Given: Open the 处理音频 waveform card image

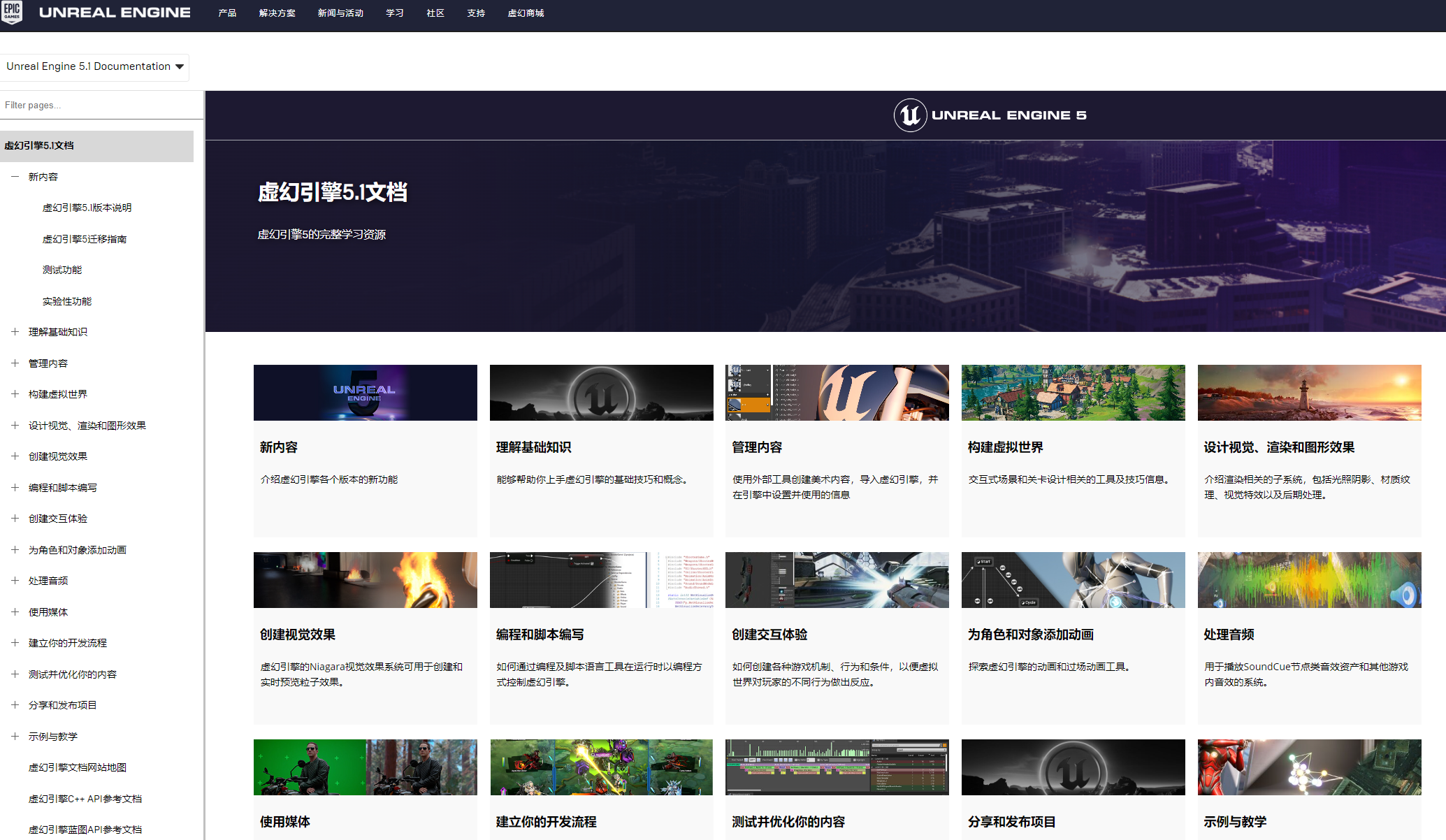Looking at the screenshot, I should point(1308,580).
